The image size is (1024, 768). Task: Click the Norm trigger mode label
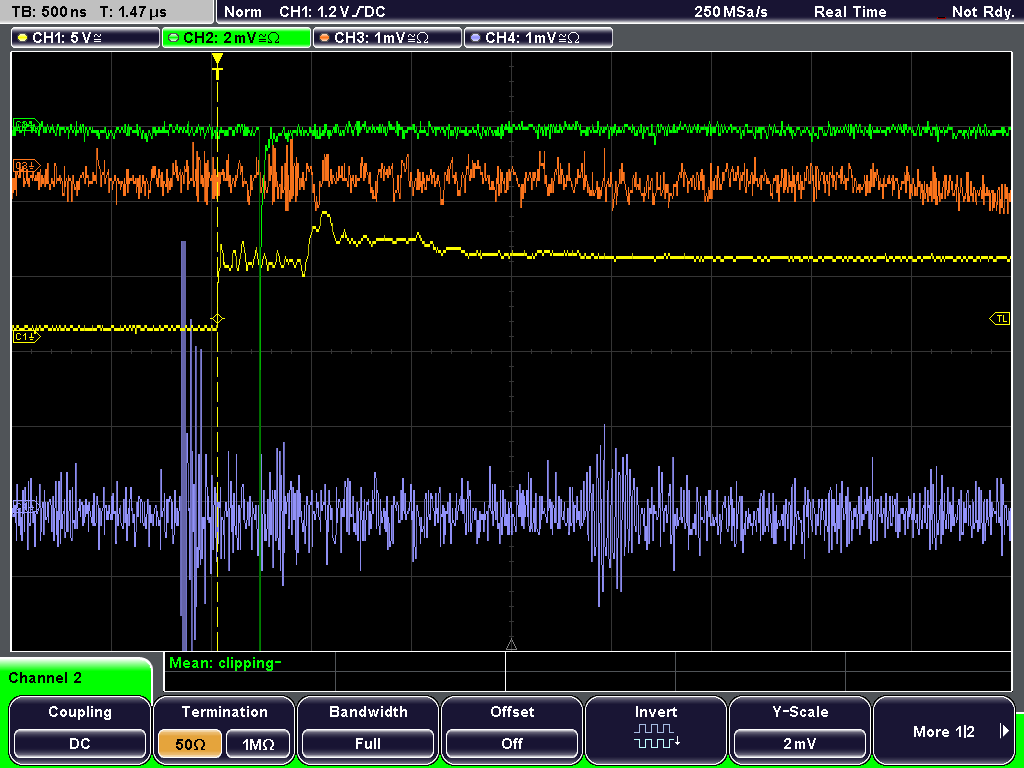[243, 12]
